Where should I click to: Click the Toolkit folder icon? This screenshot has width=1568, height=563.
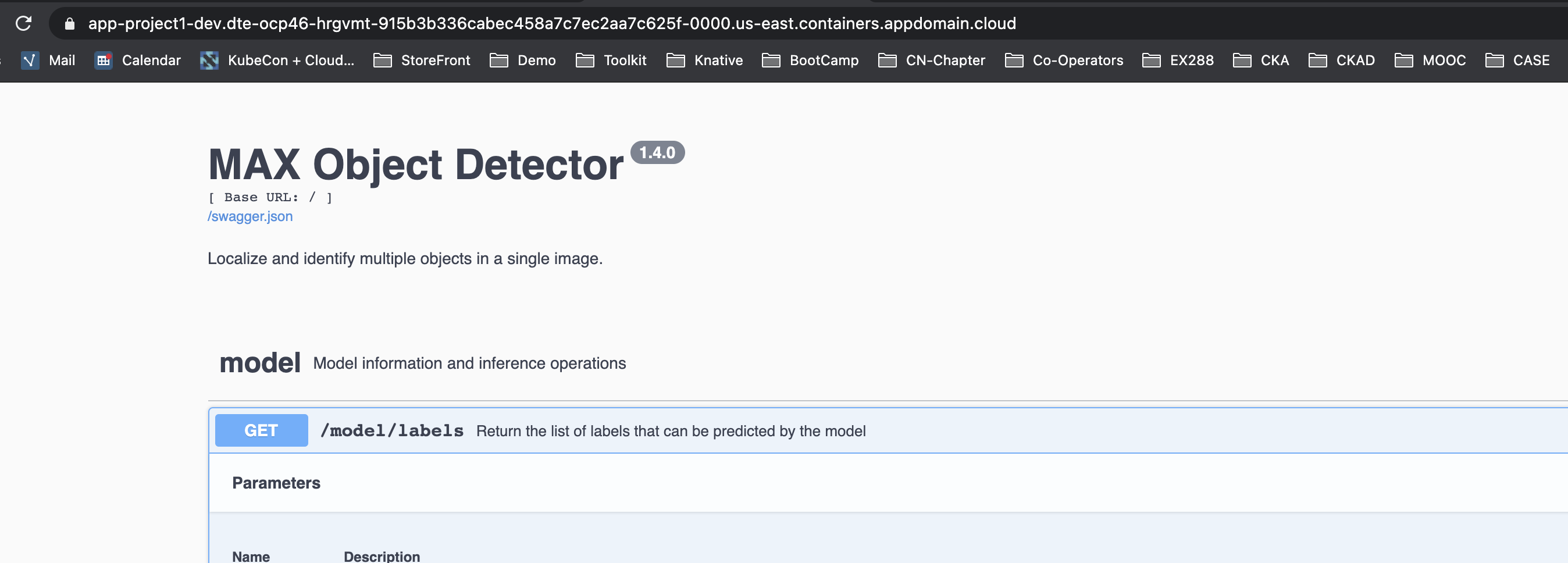coord(585,60)
